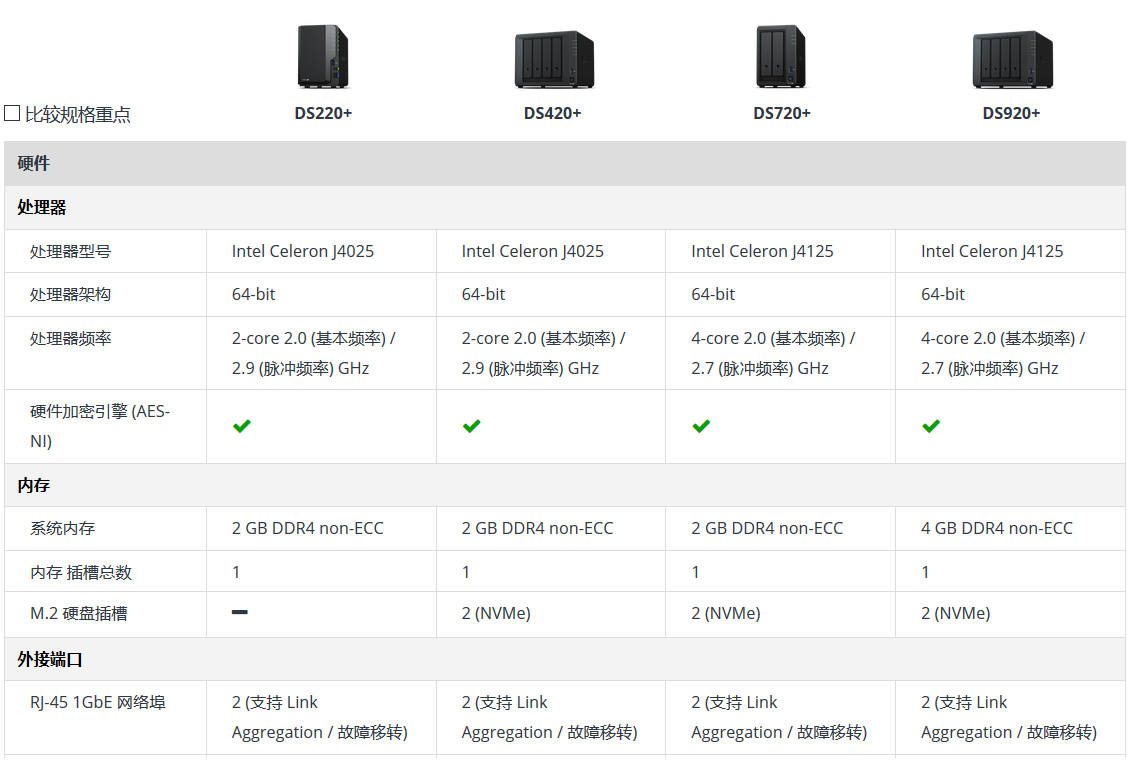The image size is (1136, 762).
Task: Click the dash icon in DS220+ M.2 row
Action: [240, 612]
